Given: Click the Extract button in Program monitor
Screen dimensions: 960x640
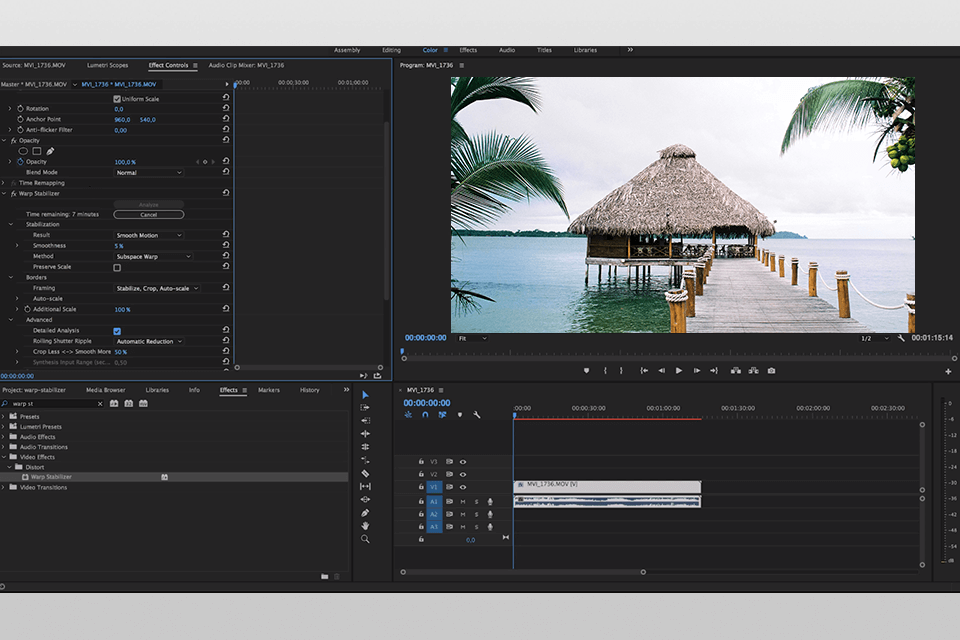Looking at the screenshot, I should pos(754,371).
